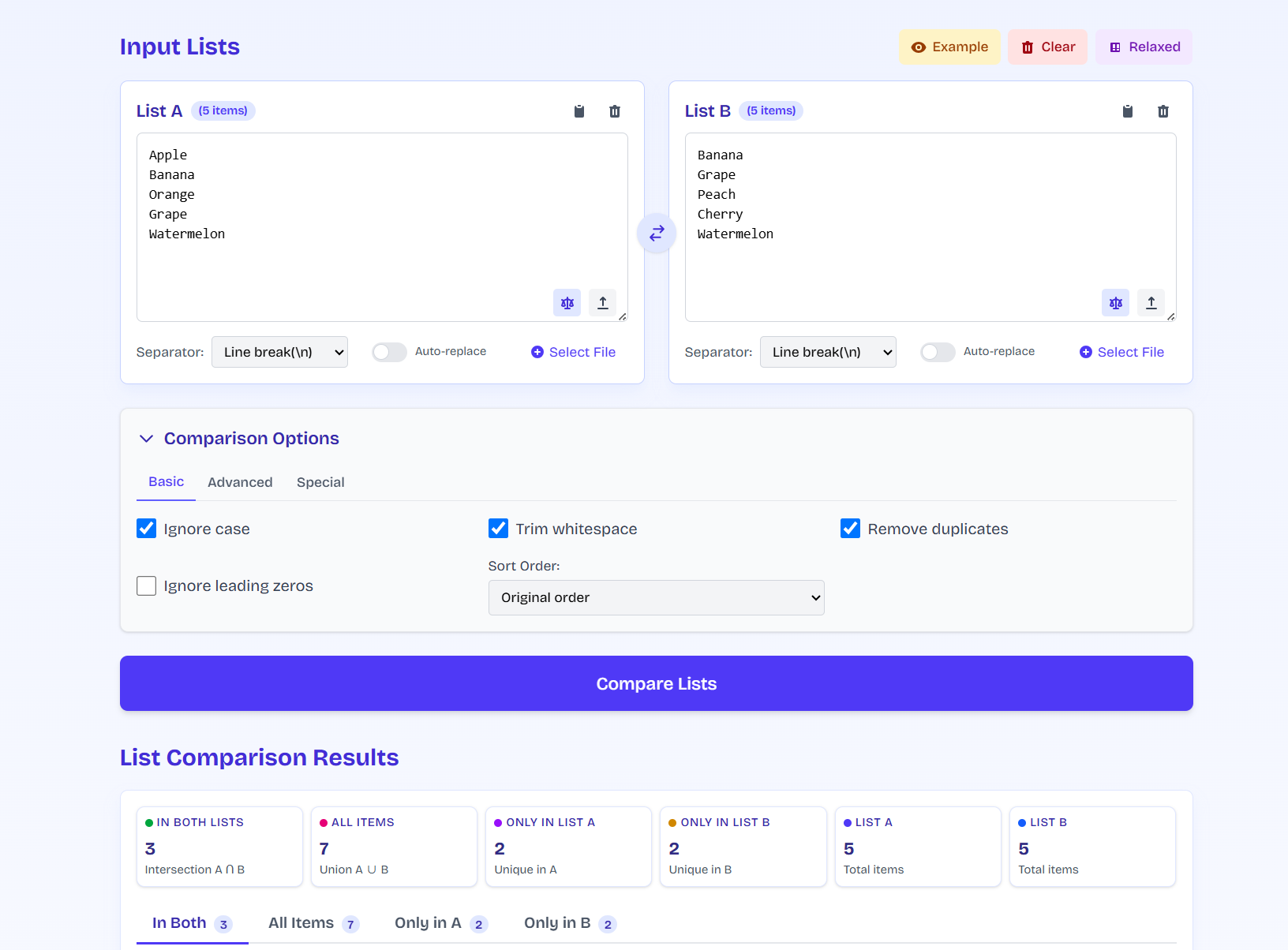The height and width of the screenshot is (950, 1288).
Task: Open the List A separator dropdown
Action: tap(280, 352)
